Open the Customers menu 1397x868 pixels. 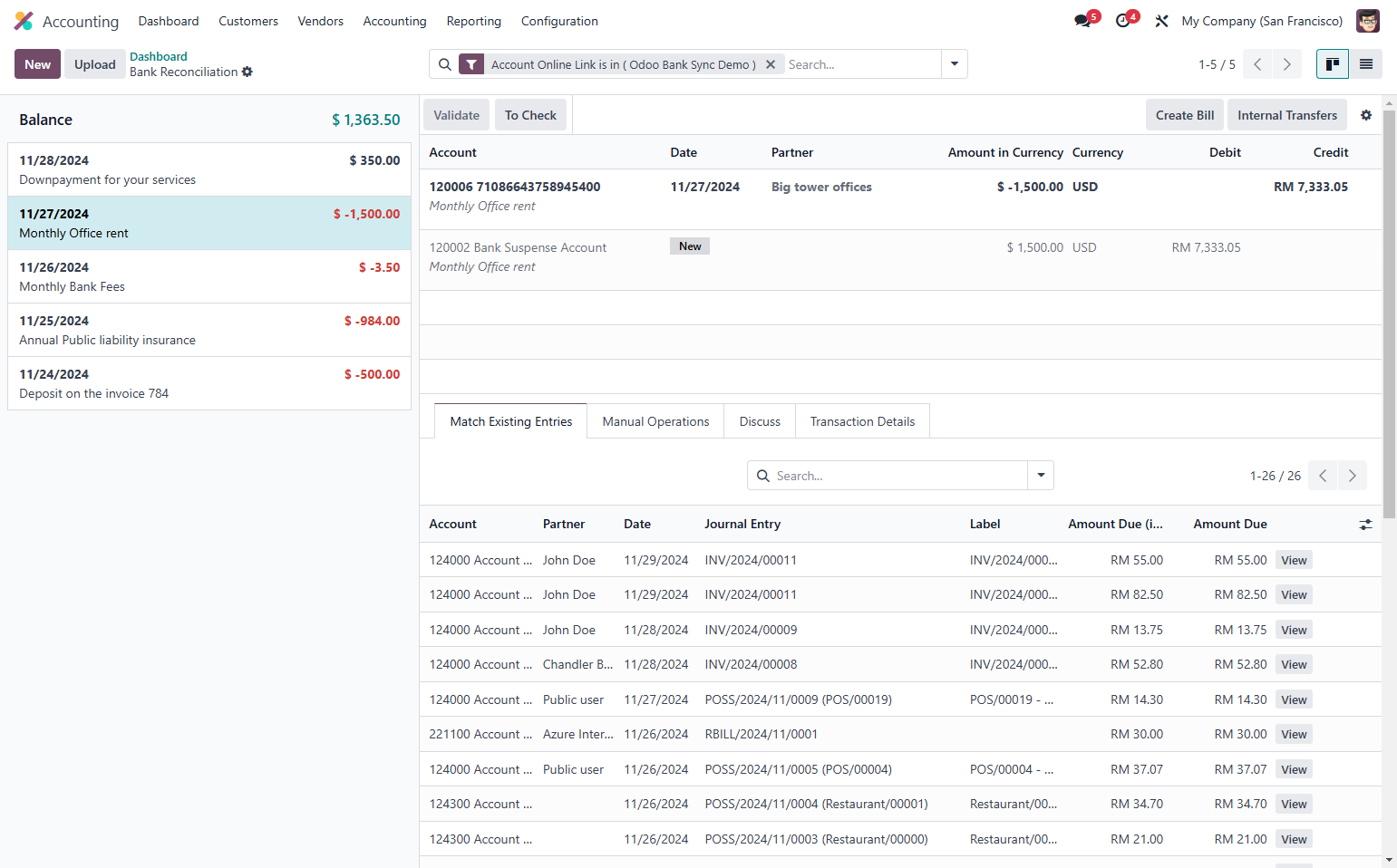[248, 21]
